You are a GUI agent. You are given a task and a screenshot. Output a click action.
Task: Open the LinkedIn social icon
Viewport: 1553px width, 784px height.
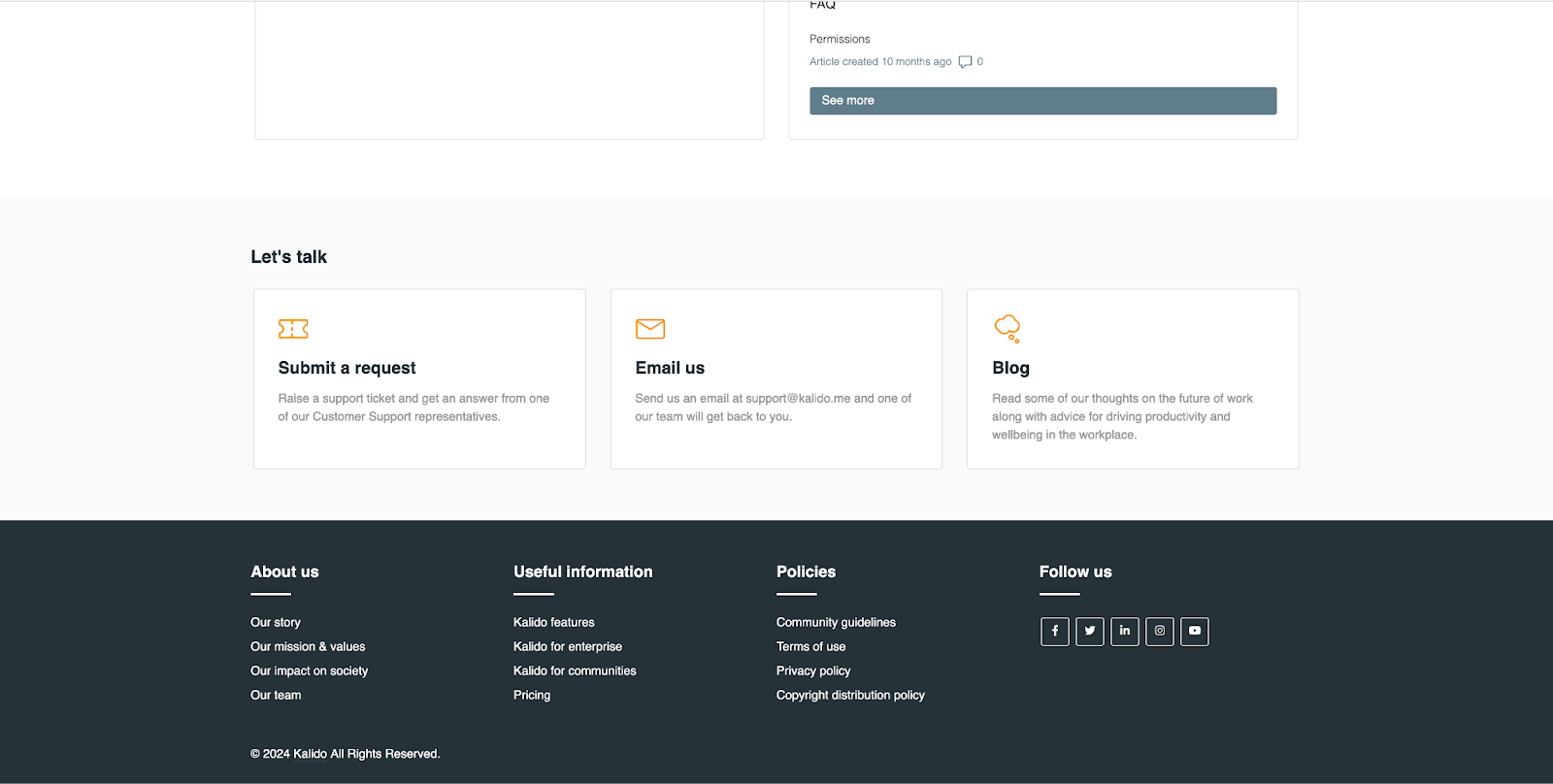[x=1124, y=632]
